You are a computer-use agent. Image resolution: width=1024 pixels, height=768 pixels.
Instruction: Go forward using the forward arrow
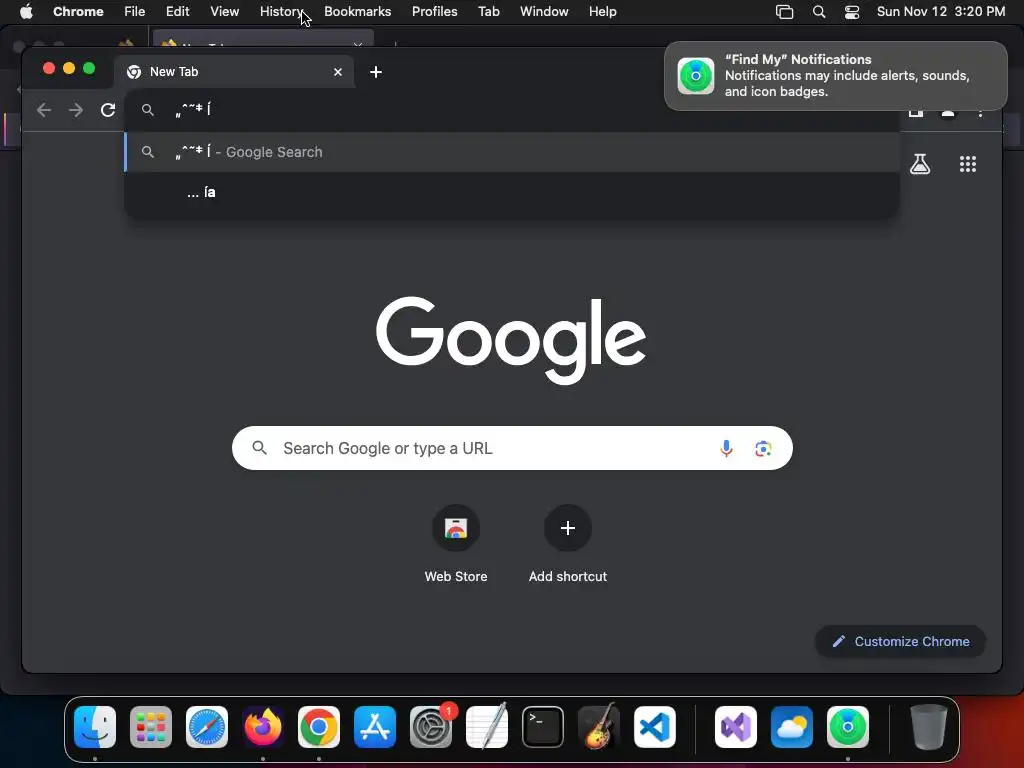(x=76, y=110)
